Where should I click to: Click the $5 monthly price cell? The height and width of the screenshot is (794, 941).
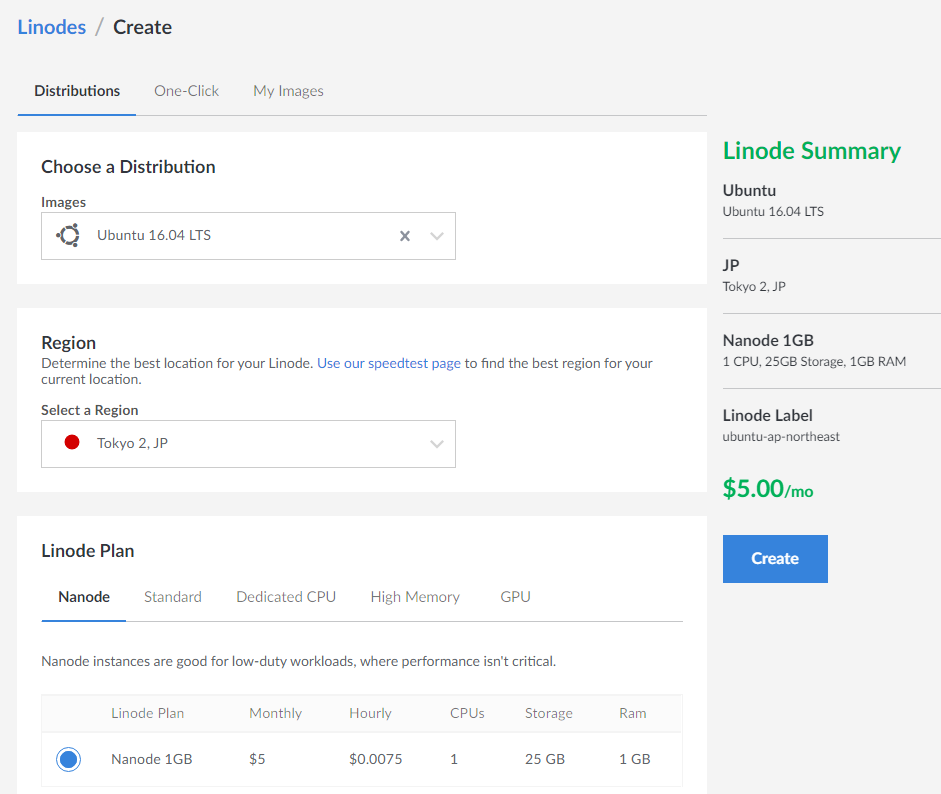(257, 759)
